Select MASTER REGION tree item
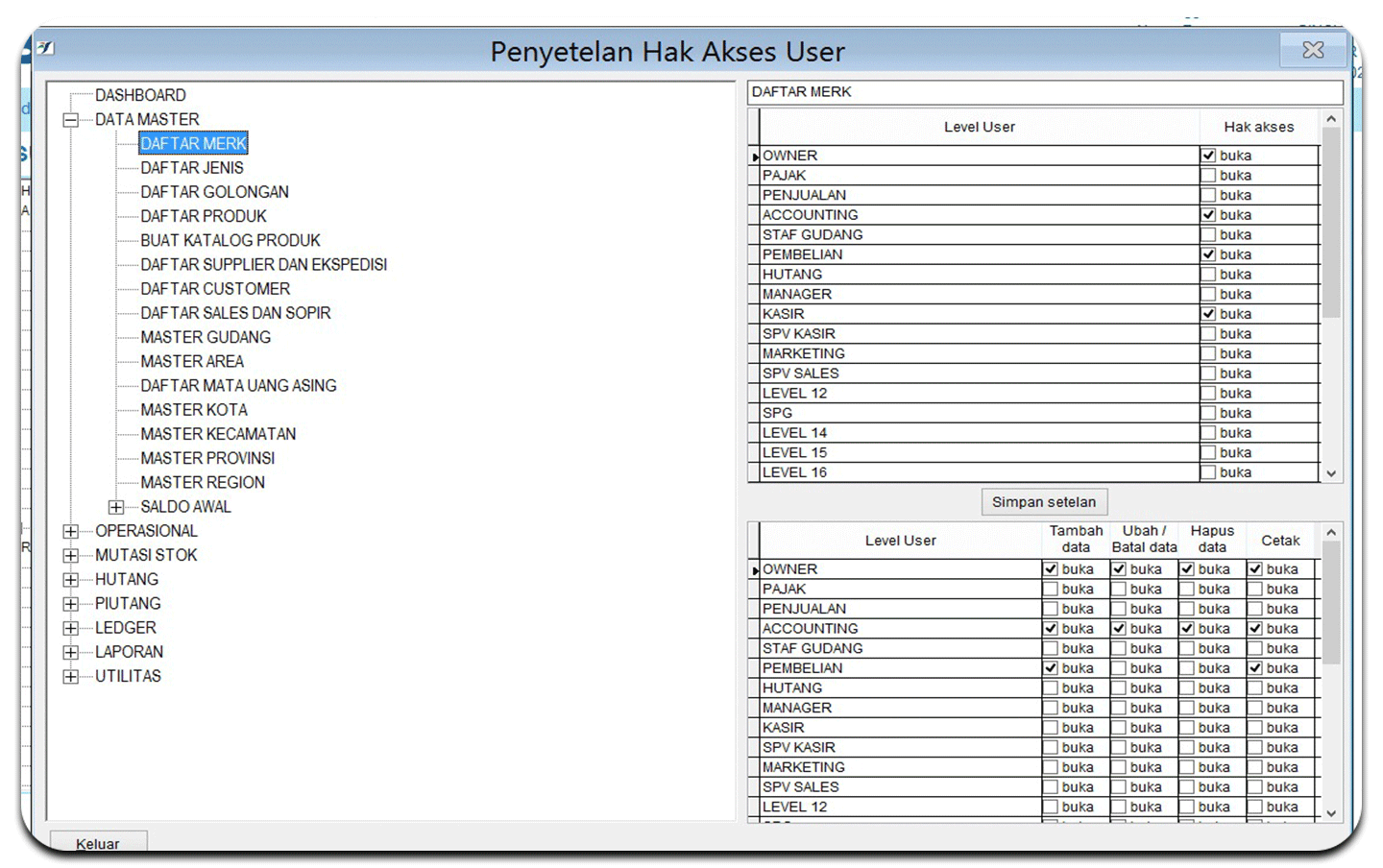 (x=203, y=482)
